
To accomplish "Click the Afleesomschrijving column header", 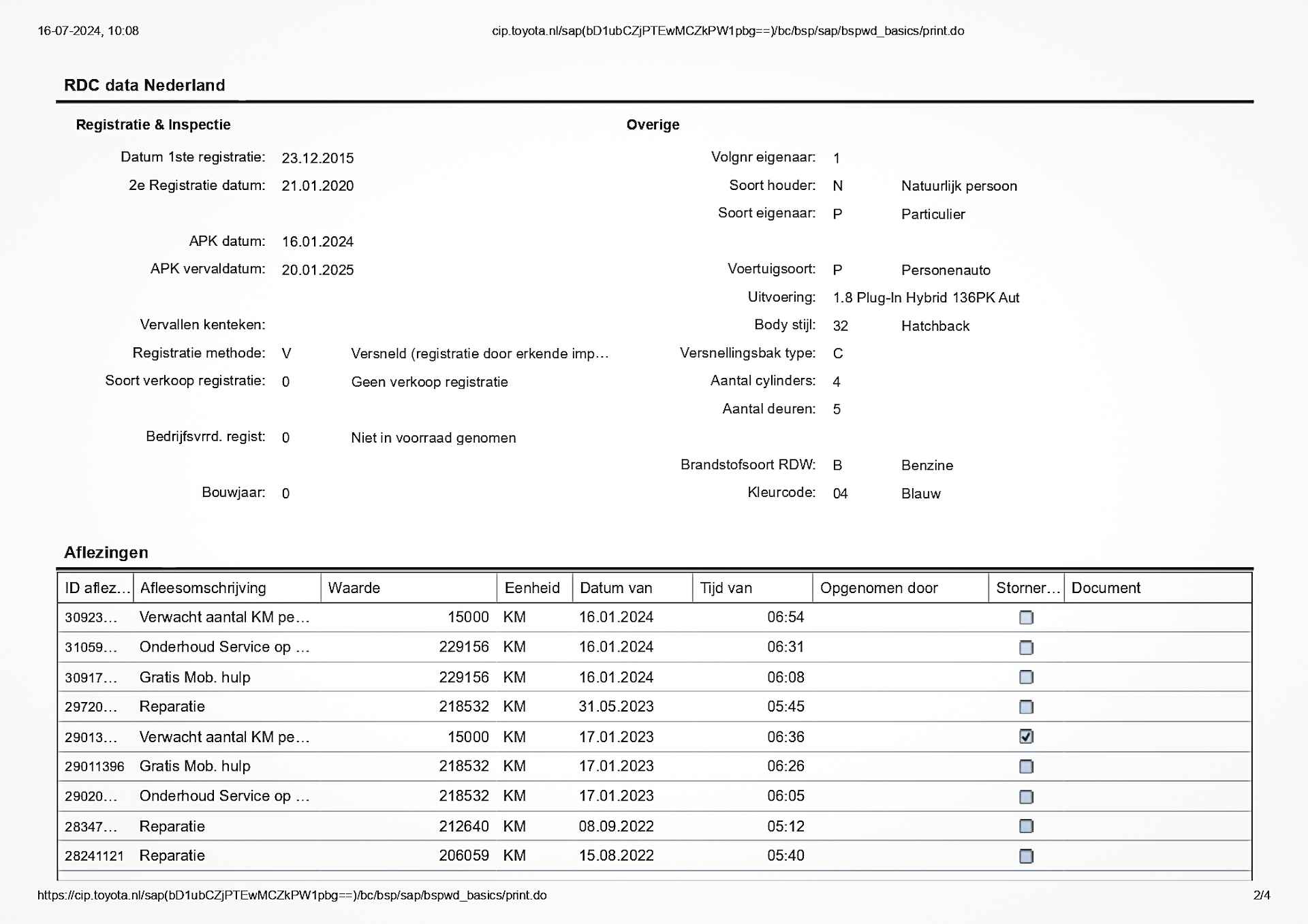I will click(x=227, y=588).
